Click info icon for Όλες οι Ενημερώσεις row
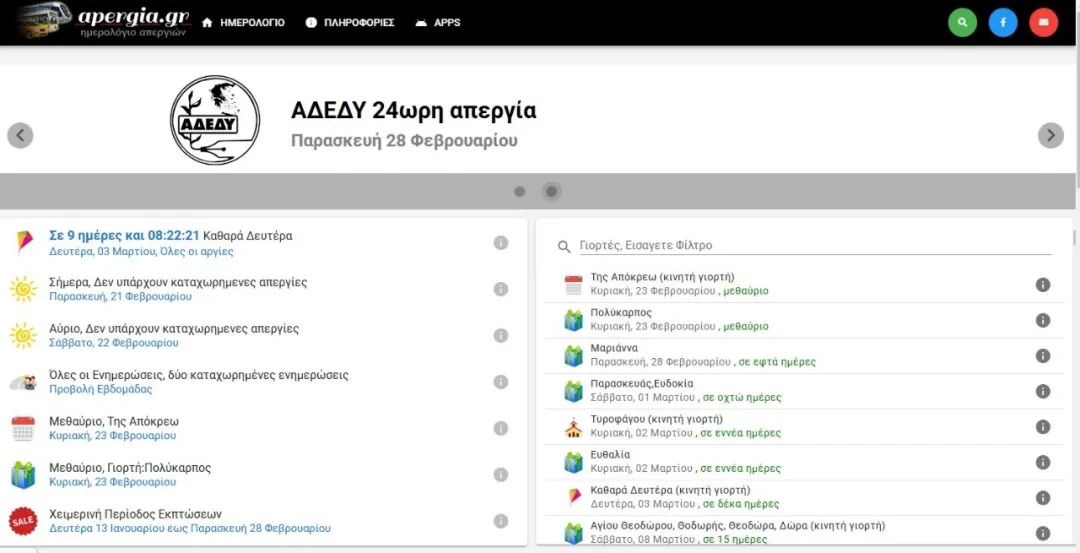 pos(501,382)
